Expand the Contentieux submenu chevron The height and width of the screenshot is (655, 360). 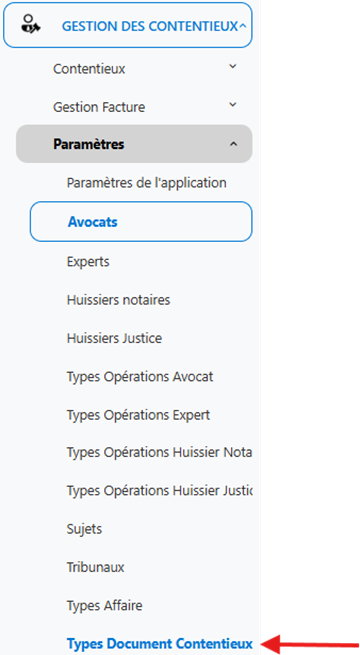233,66
